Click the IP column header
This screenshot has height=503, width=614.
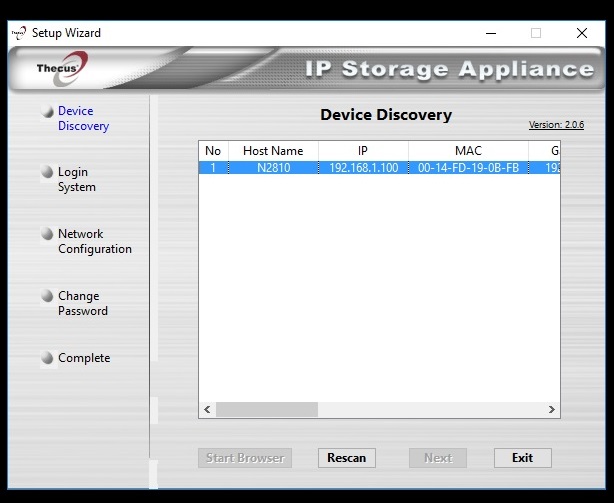coord(363,151)
